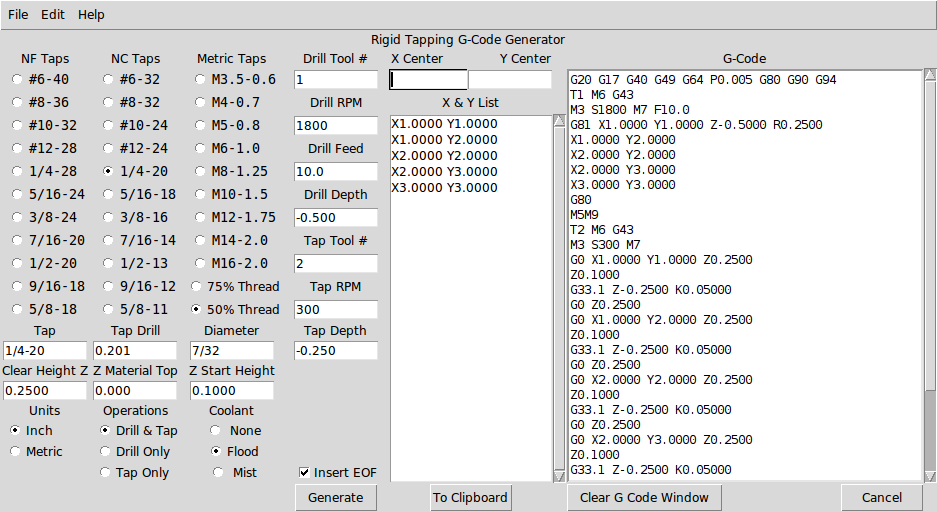Click scroll-up arrow of X & Y List
This screenshot has width=937, height=512.
[559, 121]
